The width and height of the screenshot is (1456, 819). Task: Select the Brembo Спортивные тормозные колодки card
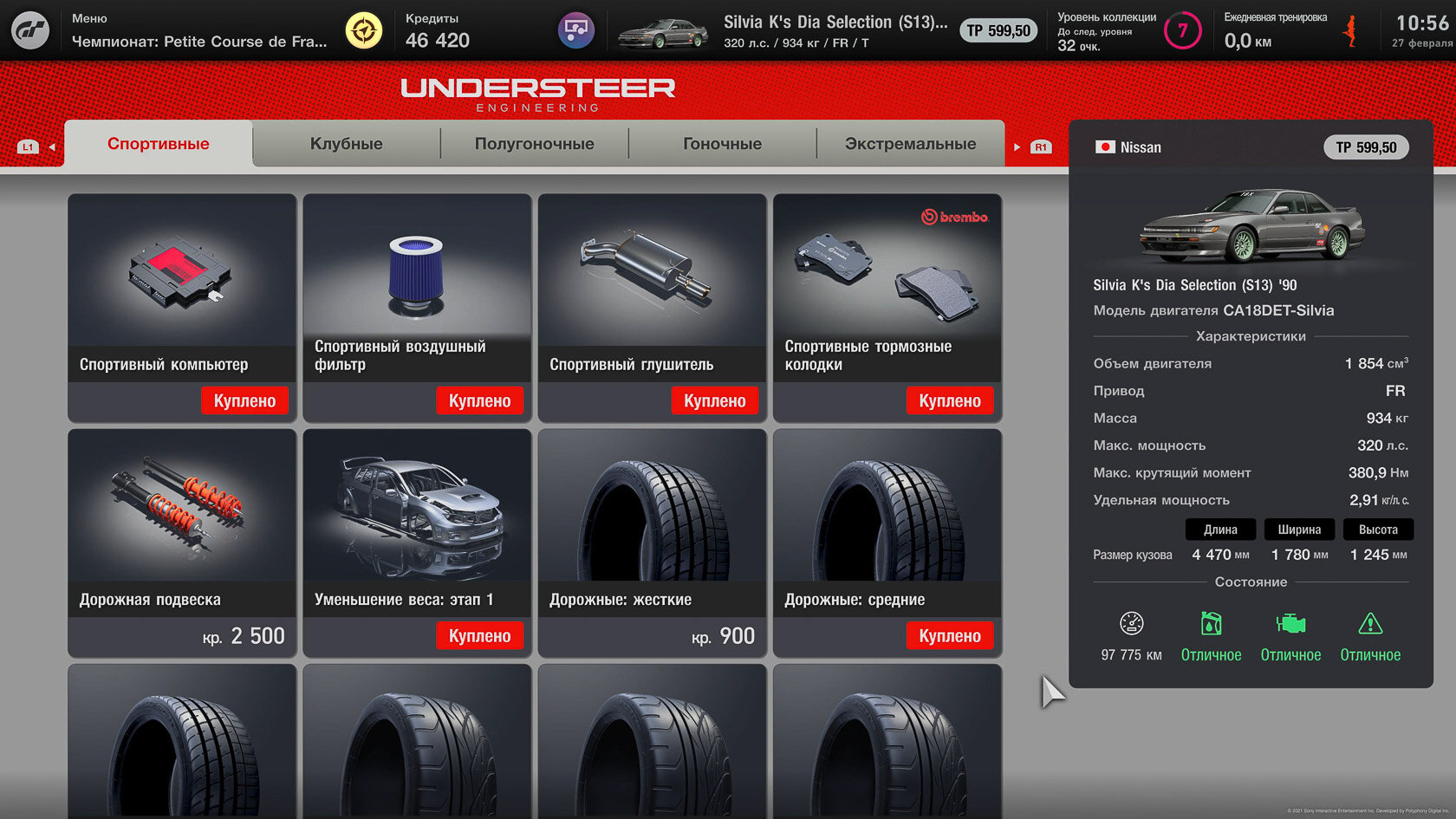(x=887, y=308)
